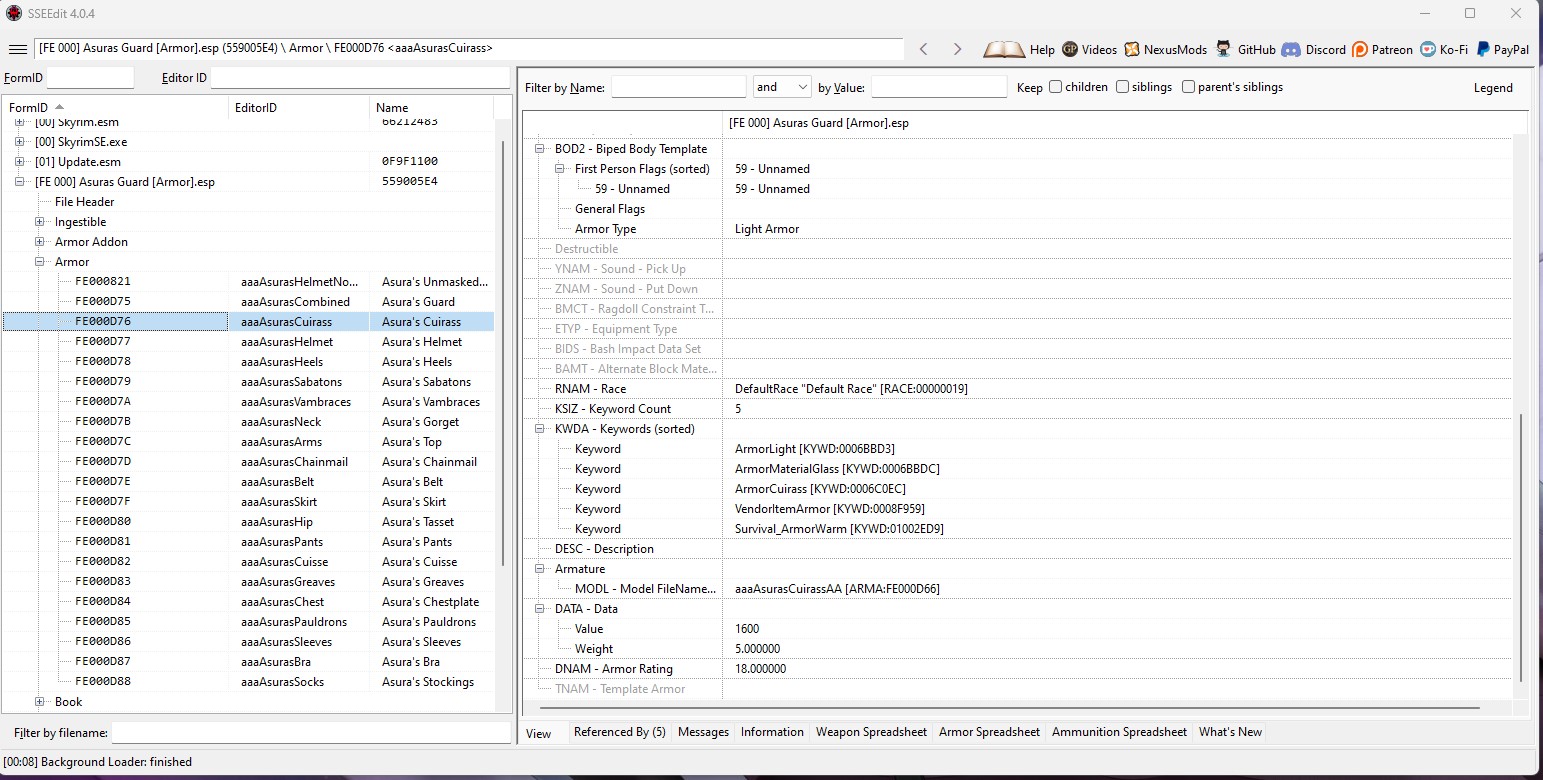This screenshot has width=1543, height=780.
Task: Open Messages tab
Action: [x=703, y=732]
